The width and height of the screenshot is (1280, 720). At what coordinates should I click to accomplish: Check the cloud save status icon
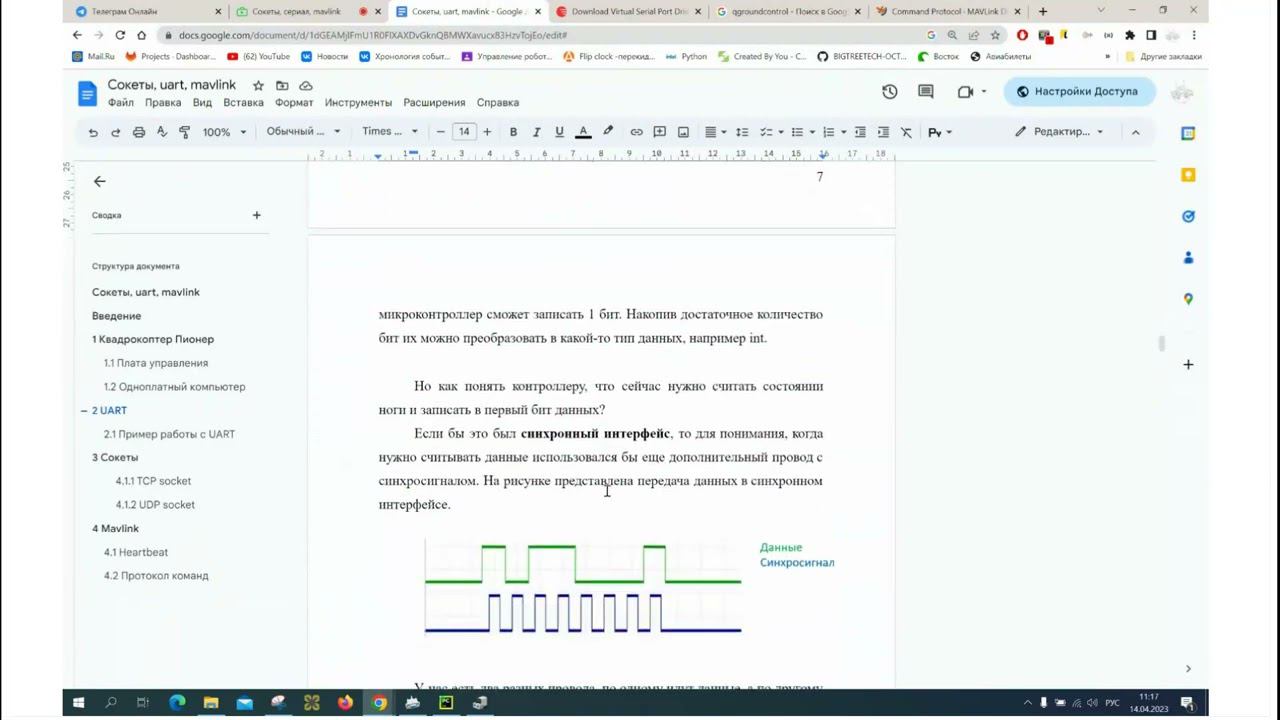pos(306,86)
